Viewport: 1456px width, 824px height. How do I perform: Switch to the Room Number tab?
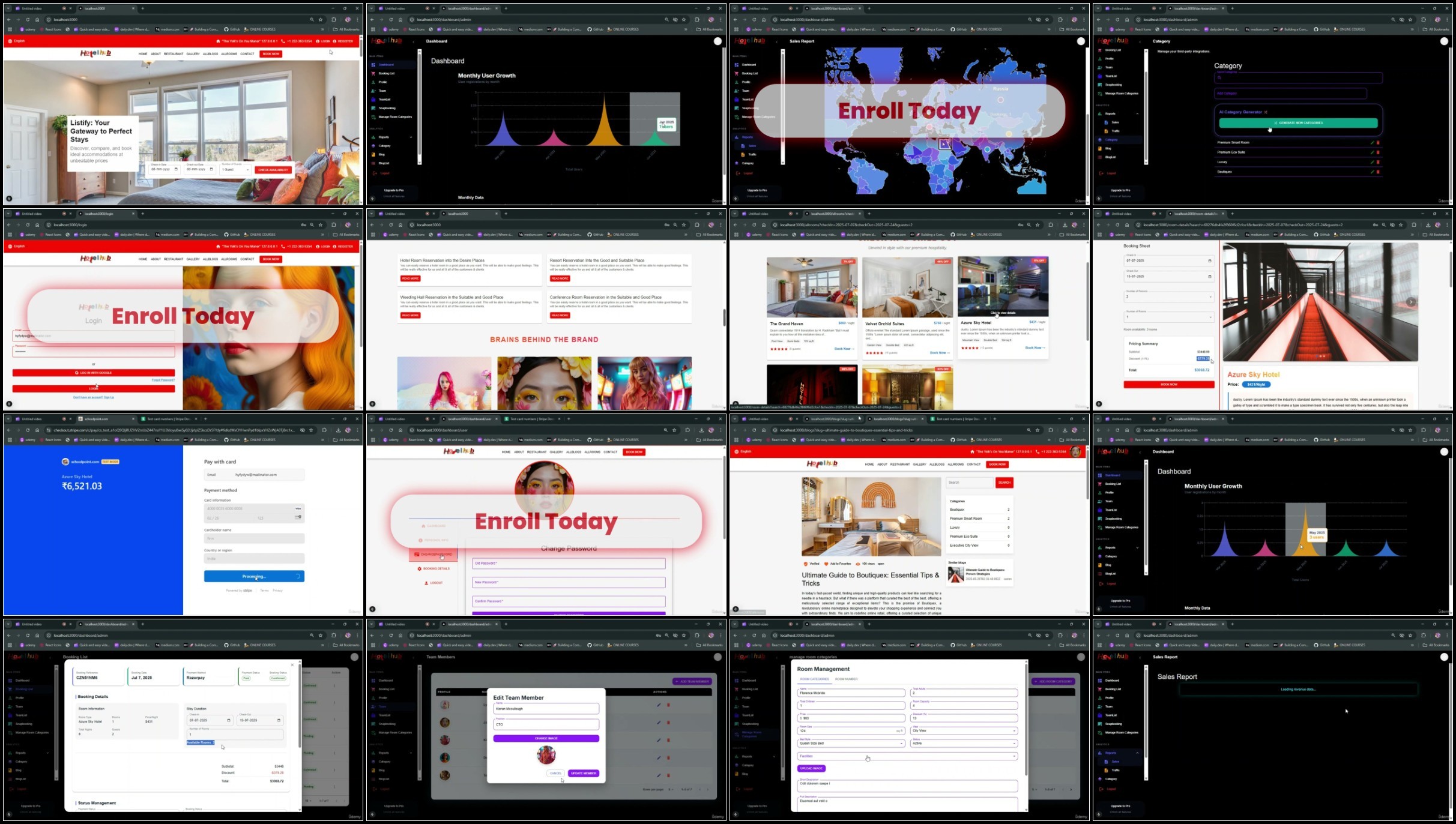(x=846, y=679)
